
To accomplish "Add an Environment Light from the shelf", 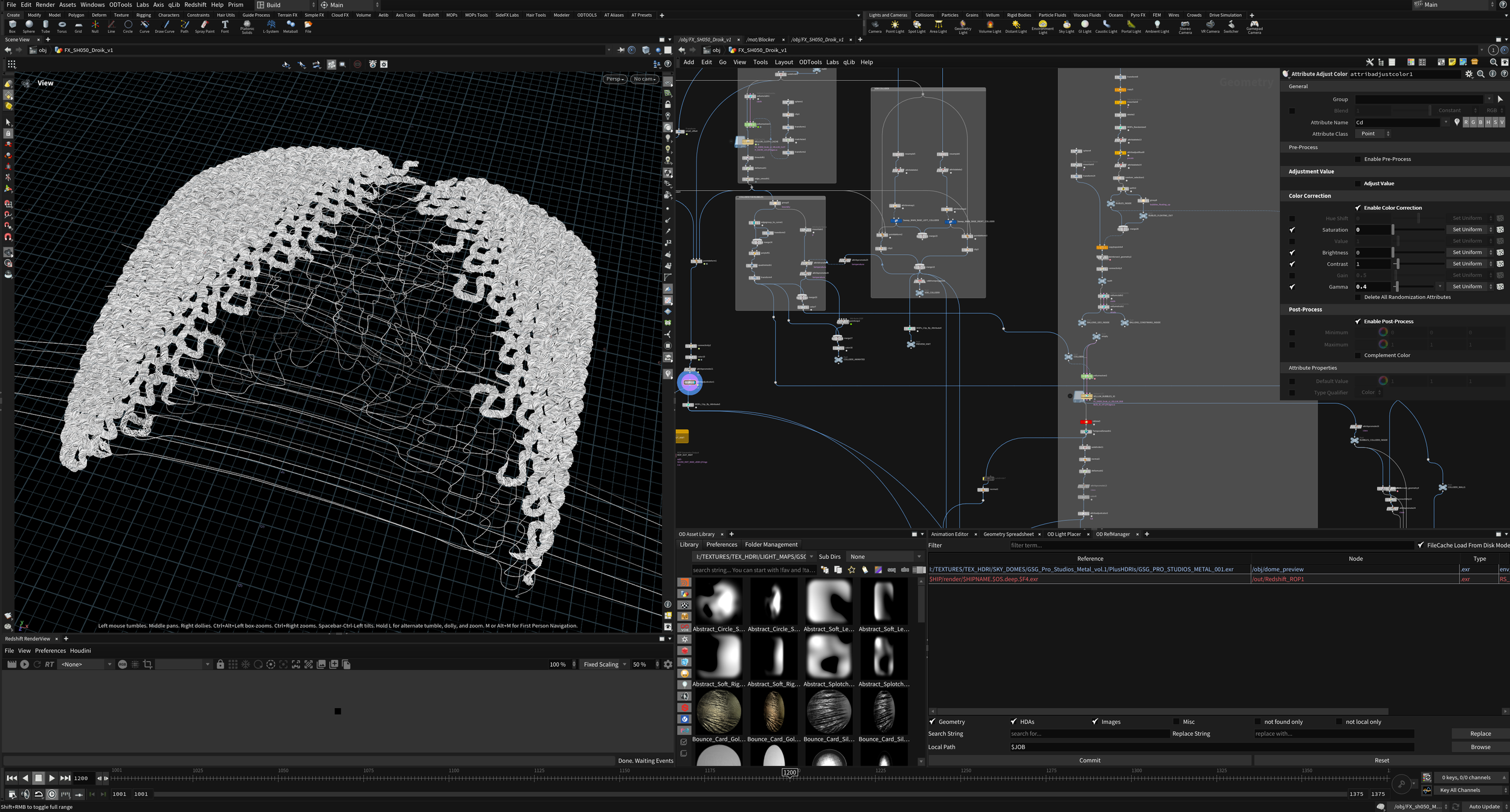I will point(1042,26).
